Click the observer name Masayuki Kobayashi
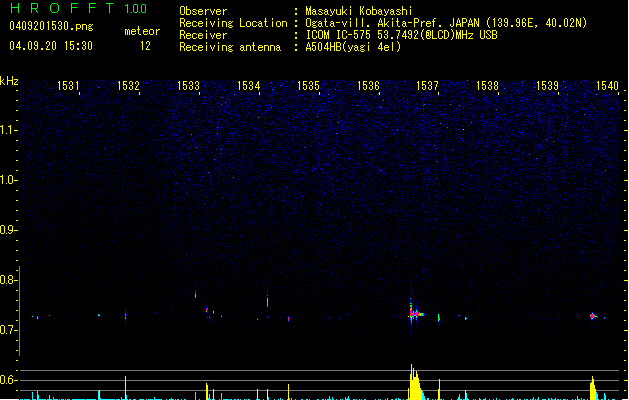This screenshot has height=400, width=629. [359, 11]
